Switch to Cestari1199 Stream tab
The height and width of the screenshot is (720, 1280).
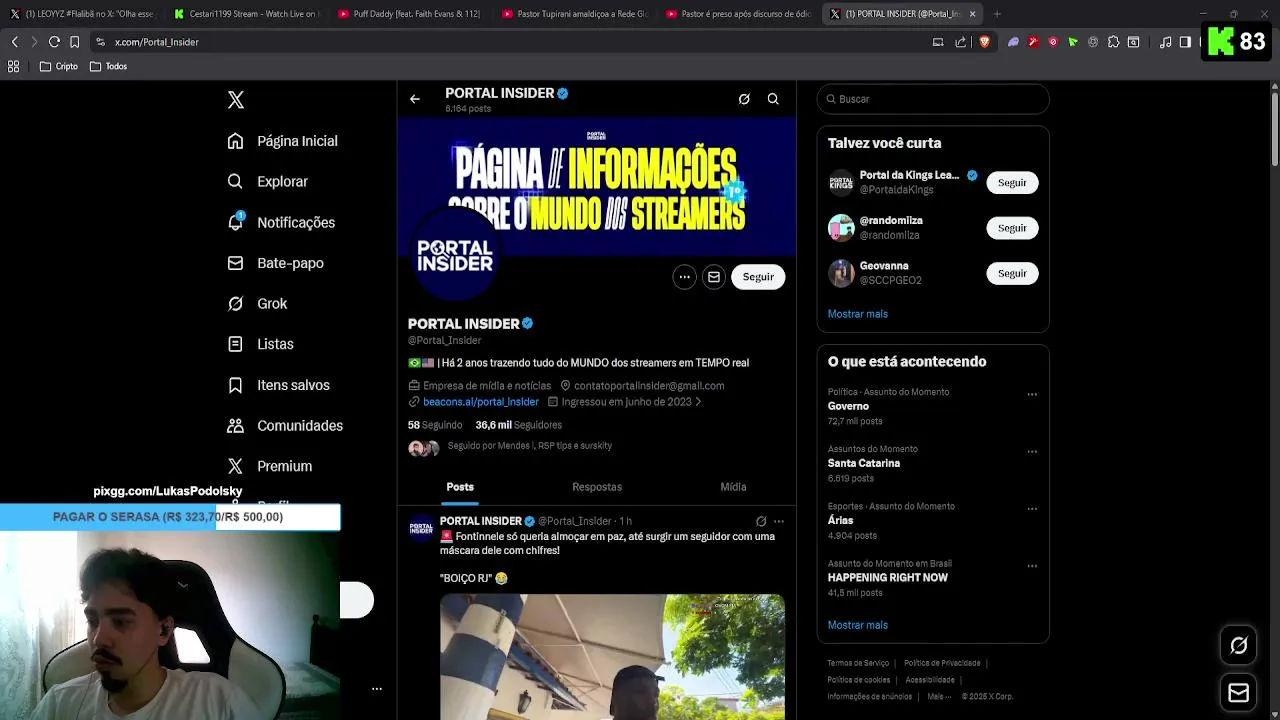click(245, 14)
